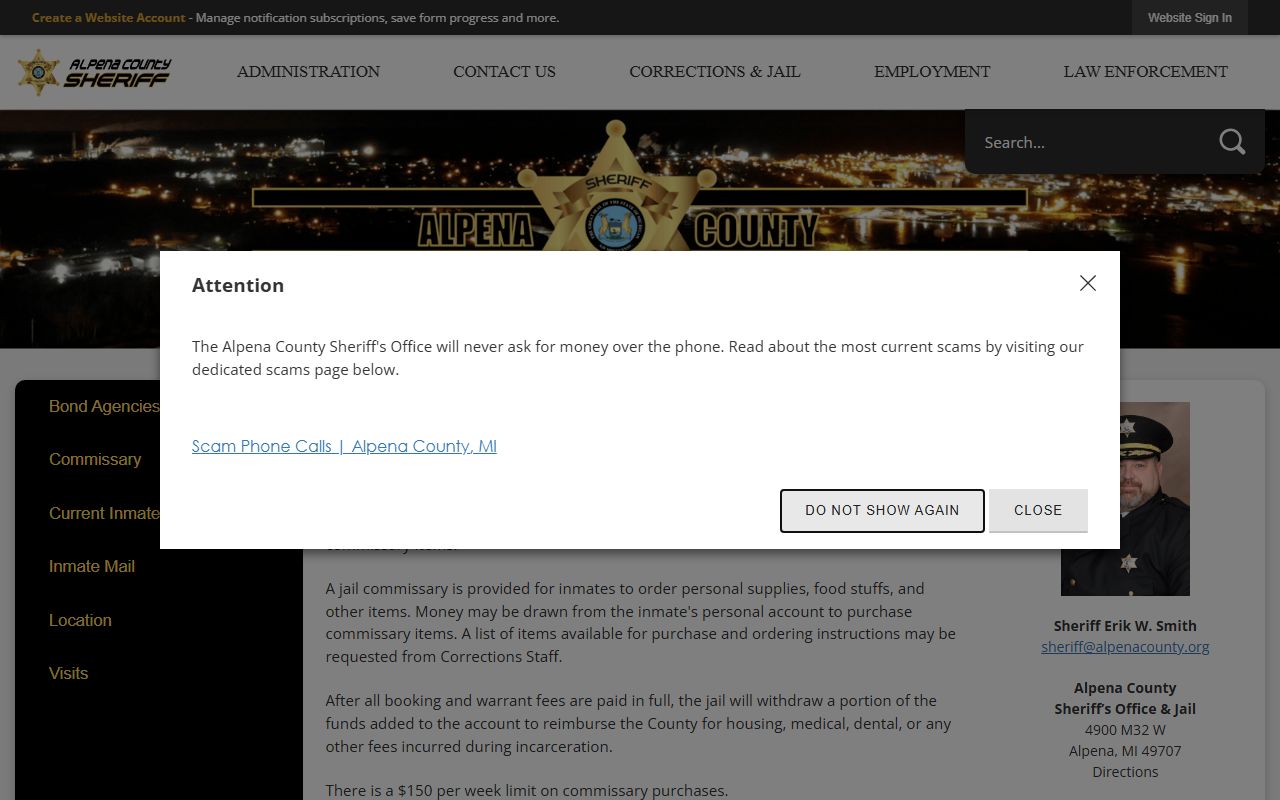1280x800 pixels.
Task: Click Create a Website Account link
Action: coord(108,18)
